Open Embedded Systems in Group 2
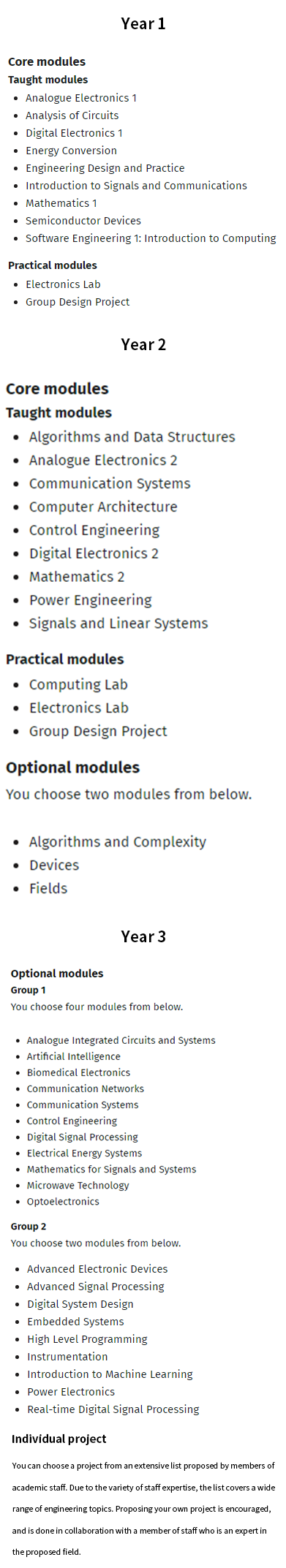286x1568 pixels. [x=75, y=1322]
